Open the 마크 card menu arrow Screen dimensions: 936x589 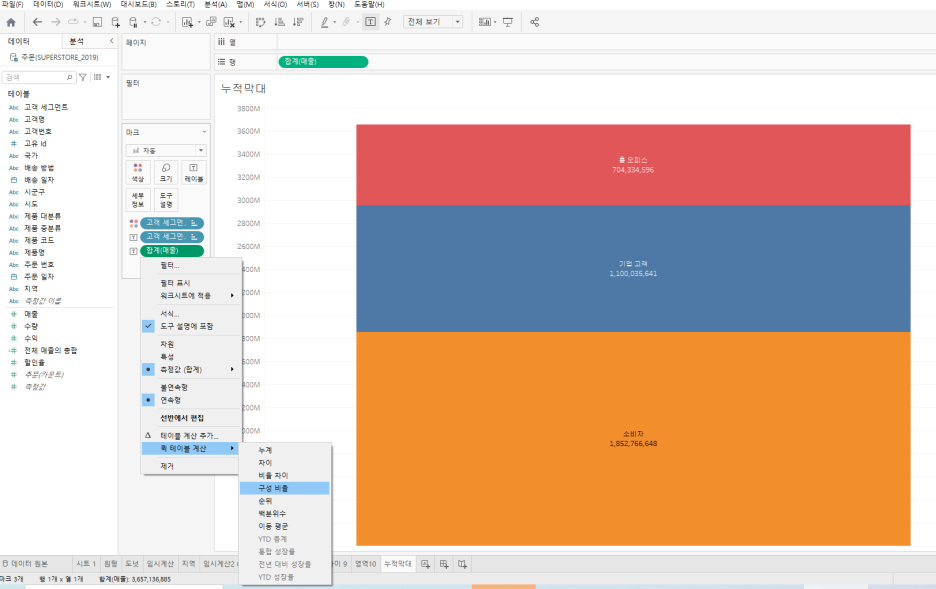(204, 132)
